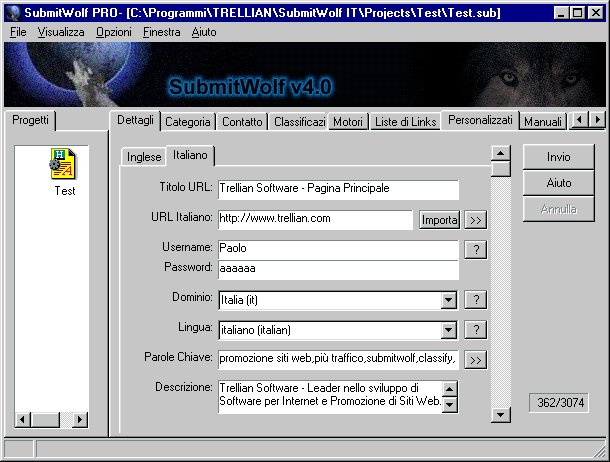610x462 pixels.
Task: Switch to the Liste di Links tab
Action: point(405,122)
